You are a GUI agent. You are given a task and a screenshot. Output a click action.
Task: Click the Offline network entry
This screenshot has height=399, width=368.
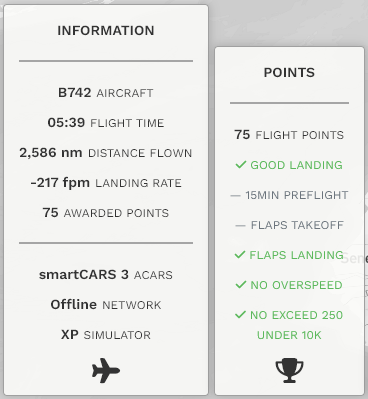pos(106,305)
